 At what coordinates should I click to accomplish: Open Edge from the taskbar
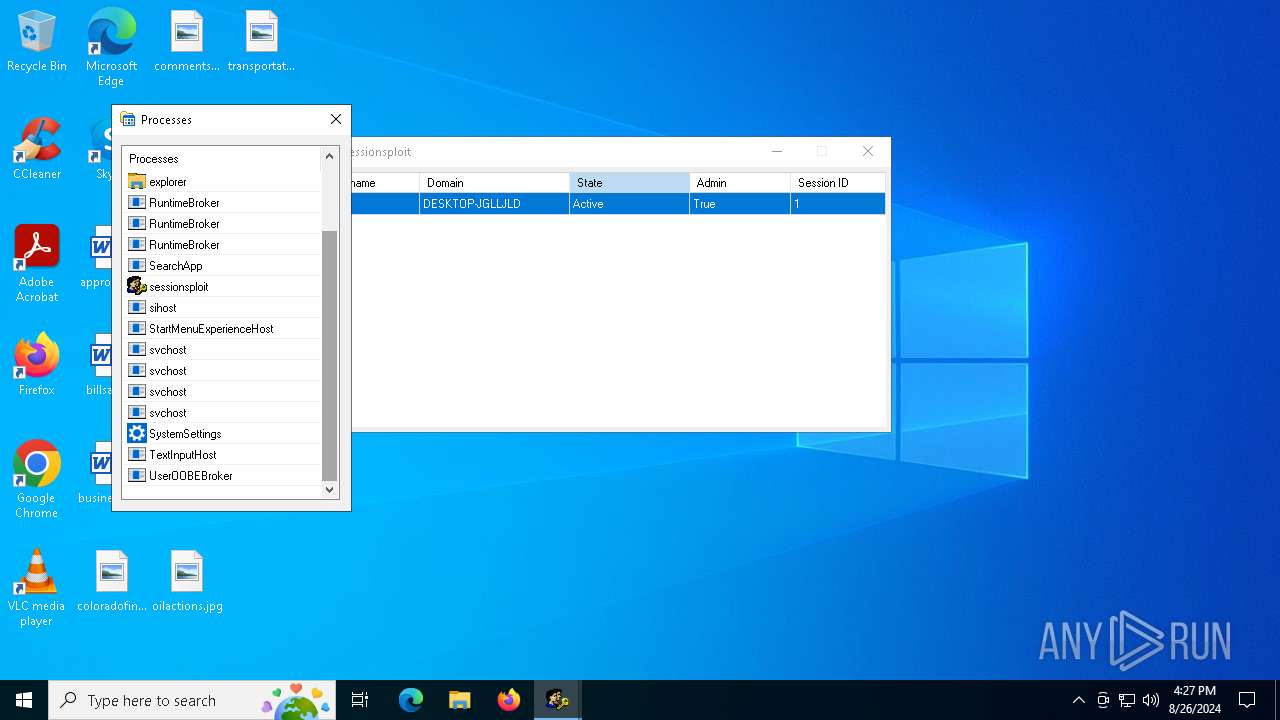pos(411,700)
